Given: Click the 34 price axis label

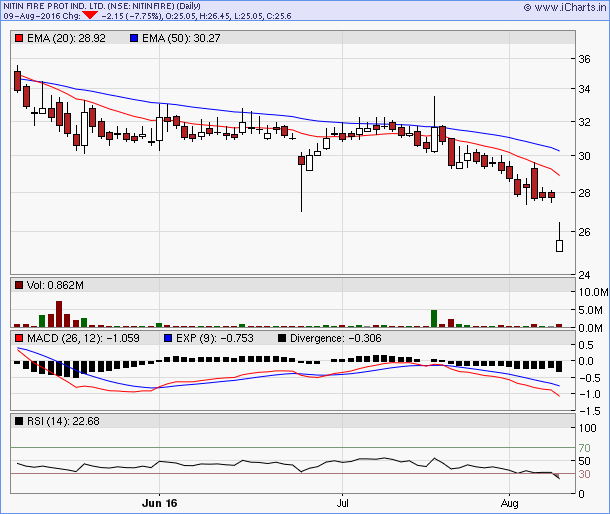Looking at the screenshot, I should pyautogui.click(x=584, y=89).
